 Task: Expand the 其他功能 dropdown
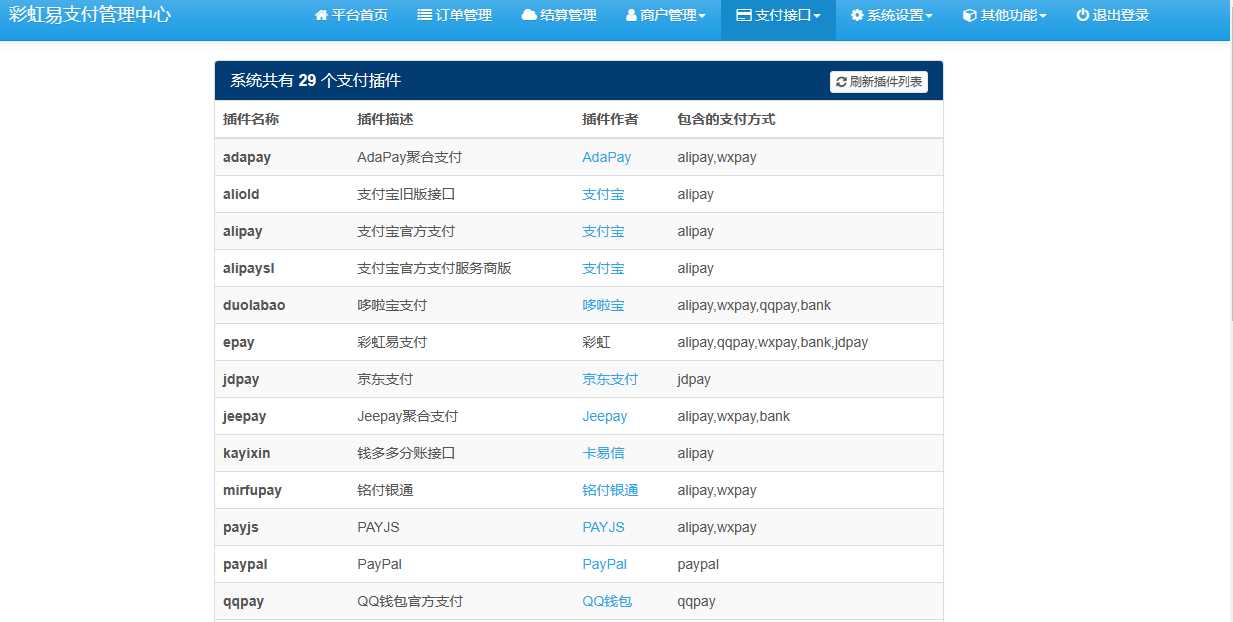pyautogui.click(x=1003, y=15)
